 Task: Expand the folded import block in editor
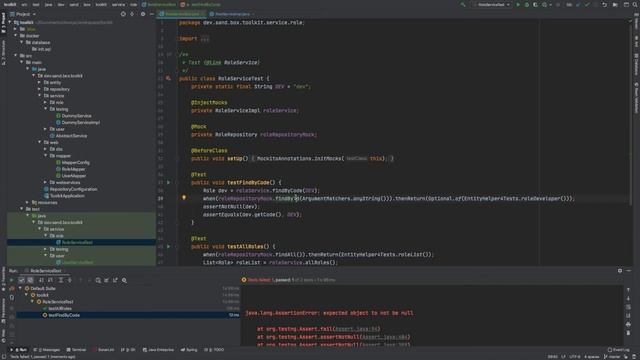[205, 39]
